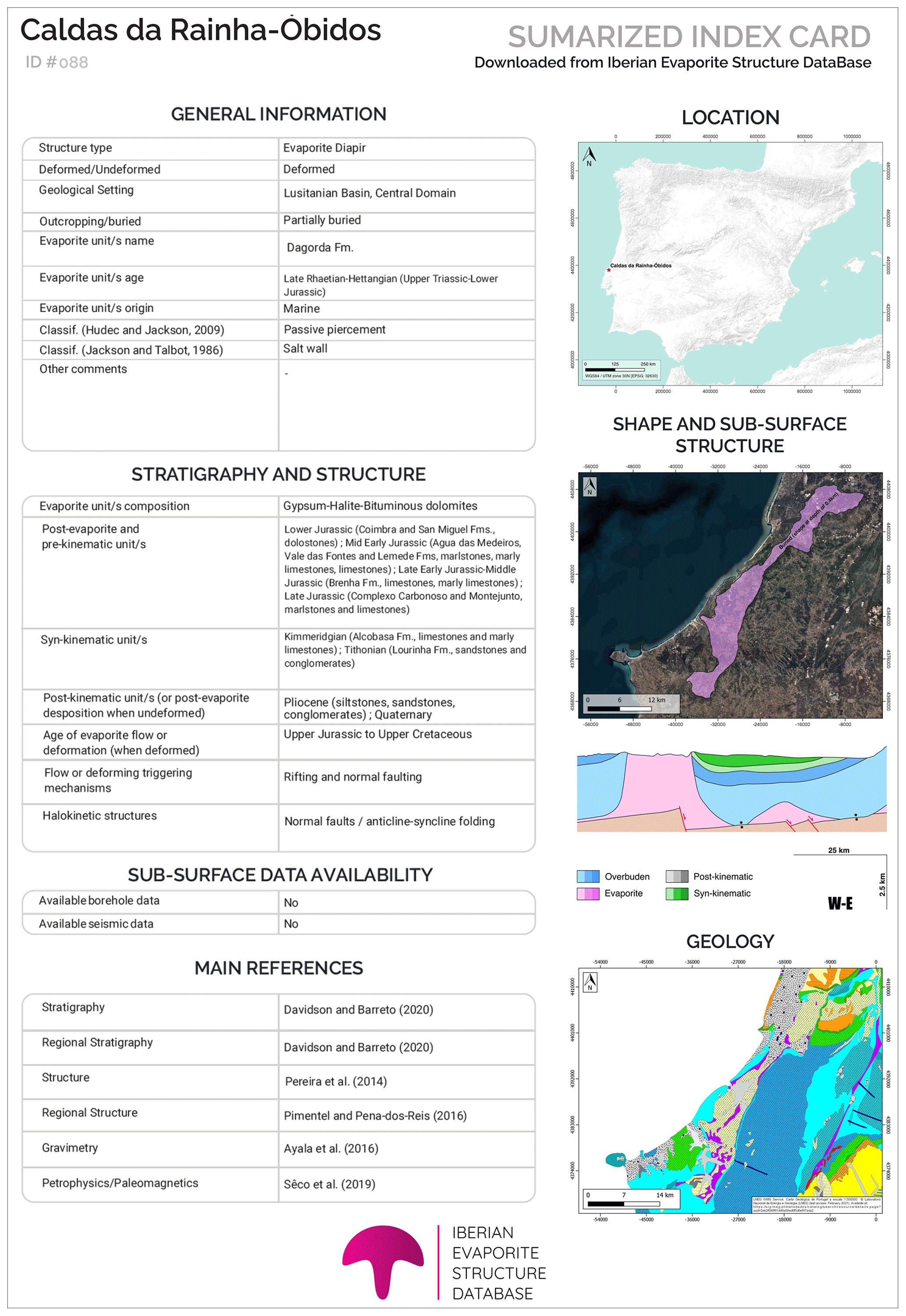Click the red star location marker

coord(609,270)
